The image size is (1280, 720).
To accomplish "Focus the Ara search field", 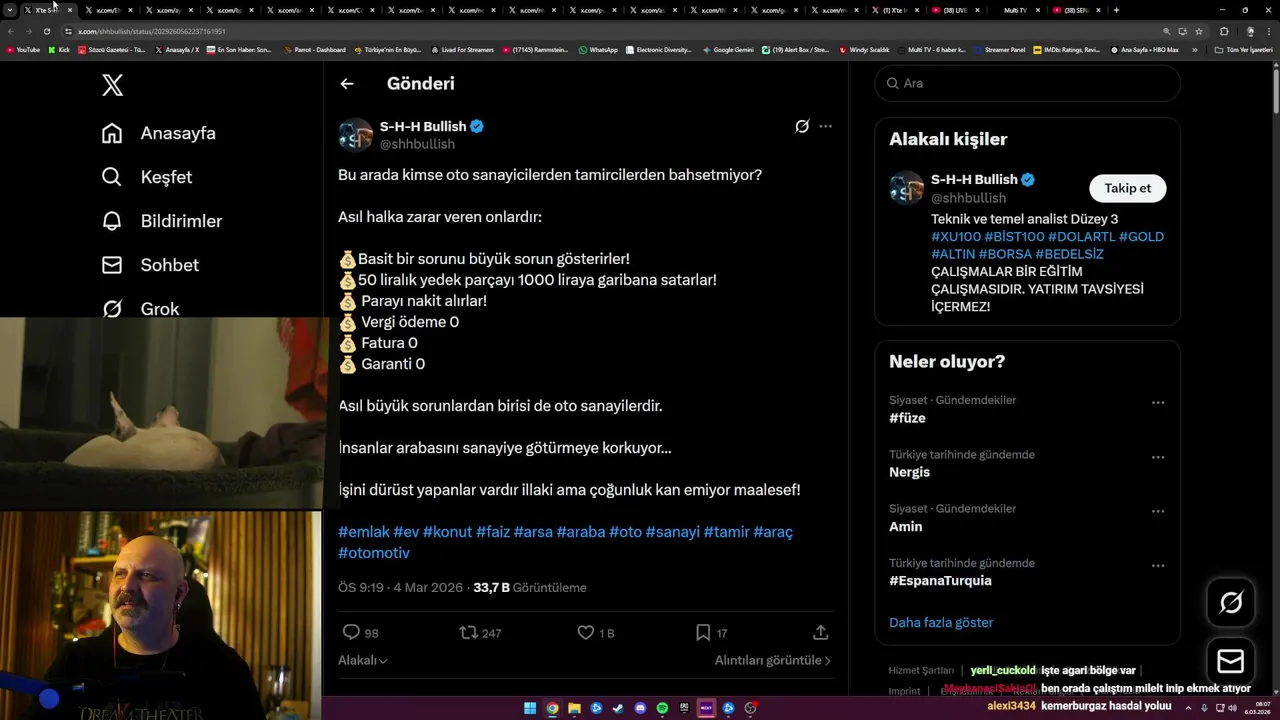I will pyautogui.click(x=1028, y=83).
